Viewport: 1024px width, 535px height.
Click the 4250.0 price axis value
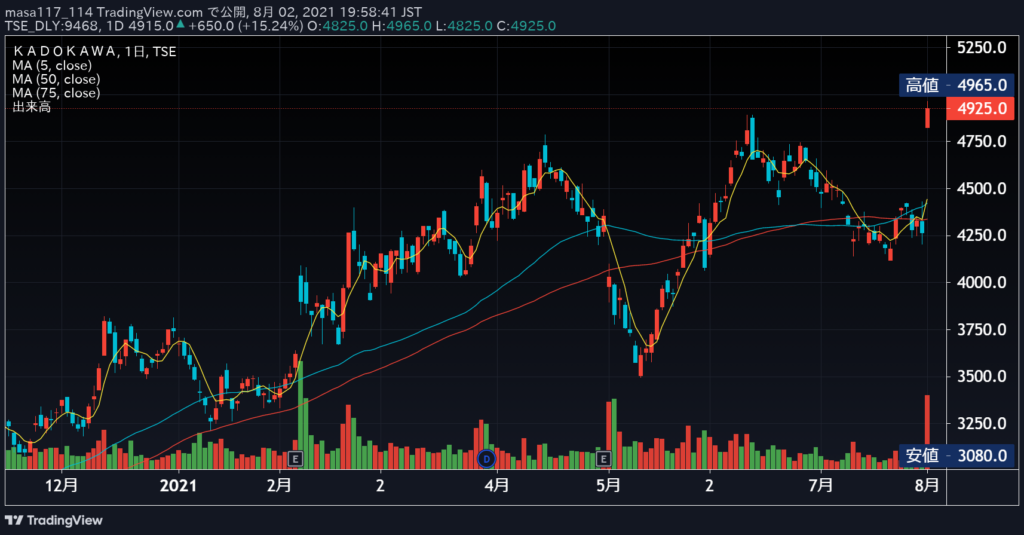982,235
